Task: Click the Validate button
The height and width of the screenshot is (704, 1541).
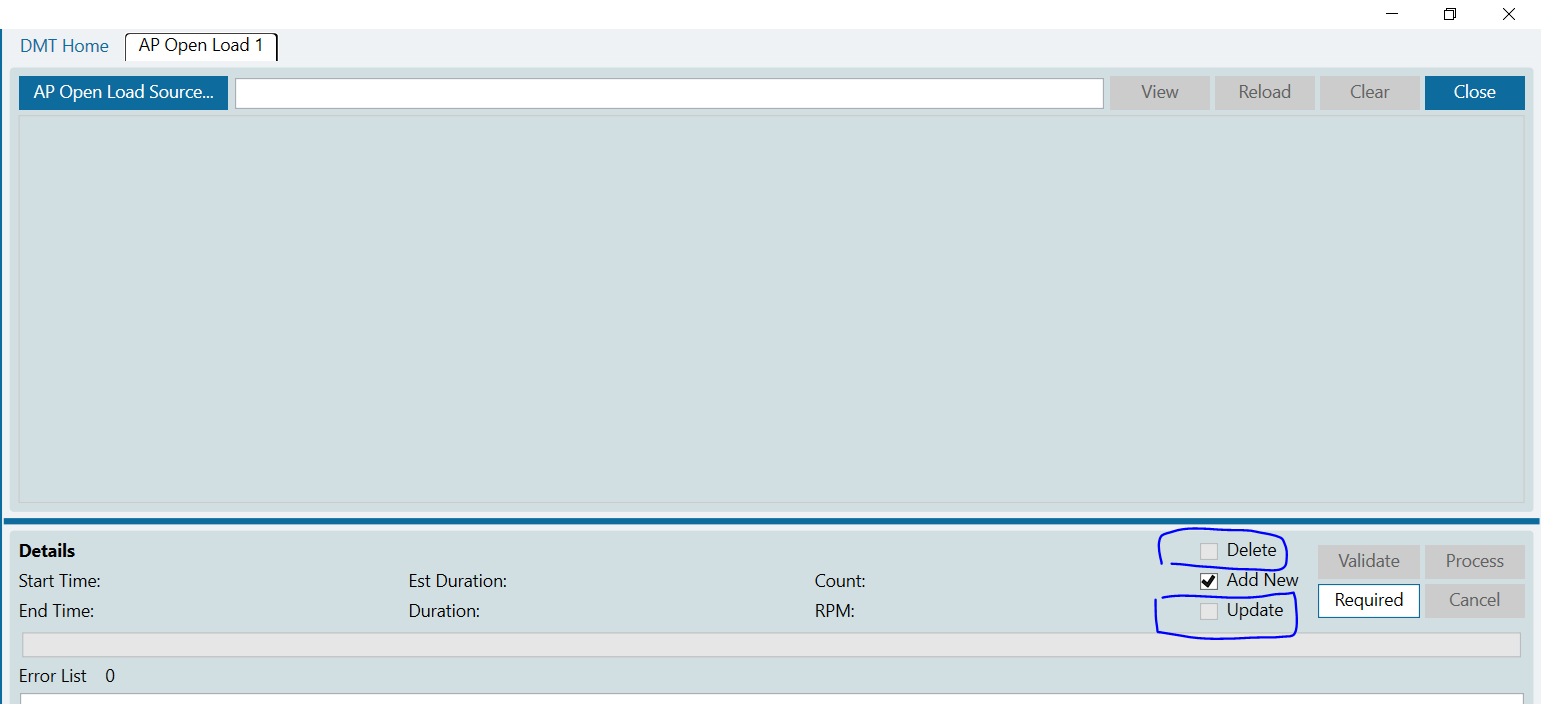Action: point(1368,561)
